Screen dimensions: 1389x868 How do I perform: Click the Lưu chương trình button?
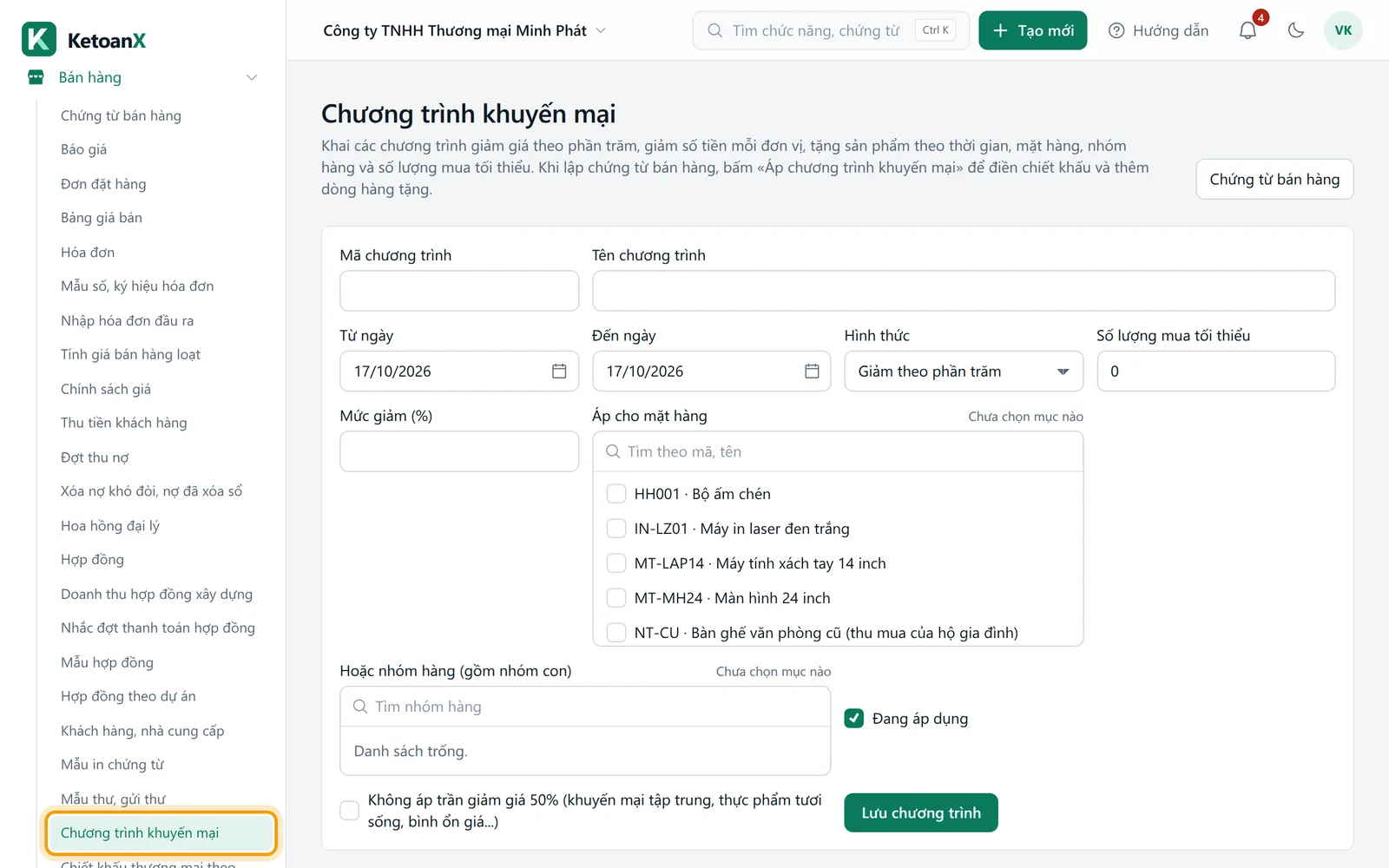click(921, 813)
